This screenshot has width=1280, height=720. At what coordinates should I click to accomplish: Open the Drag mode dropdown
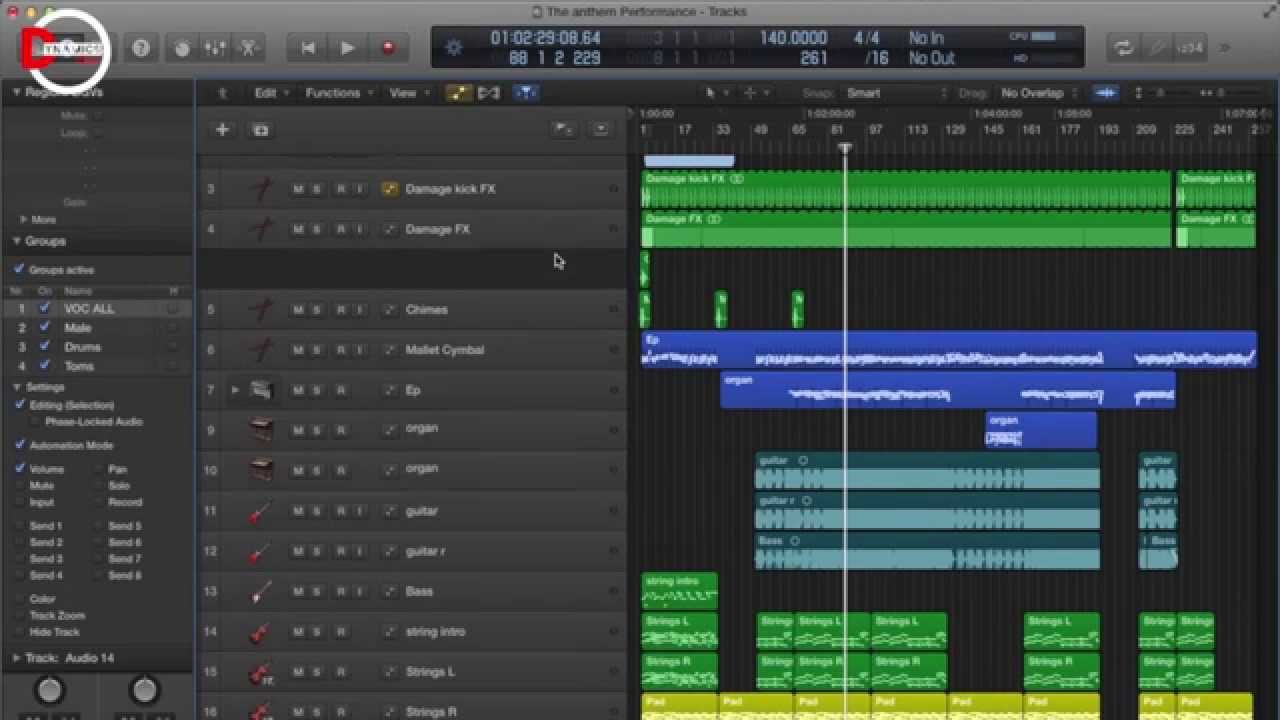point(1040,93)
